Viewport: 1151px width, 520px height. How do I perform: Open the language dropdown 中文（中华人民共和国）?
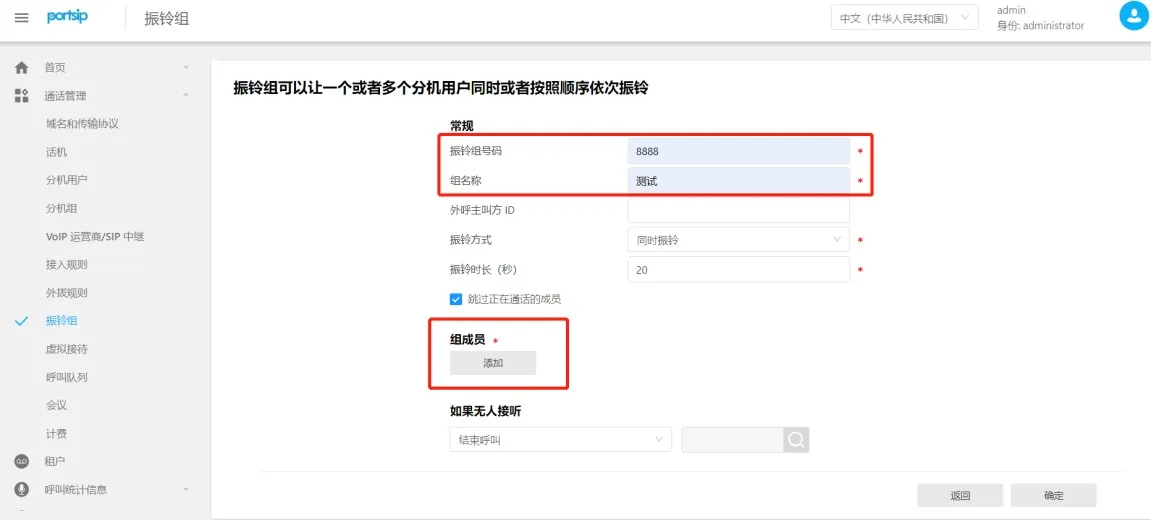(904, 18)
